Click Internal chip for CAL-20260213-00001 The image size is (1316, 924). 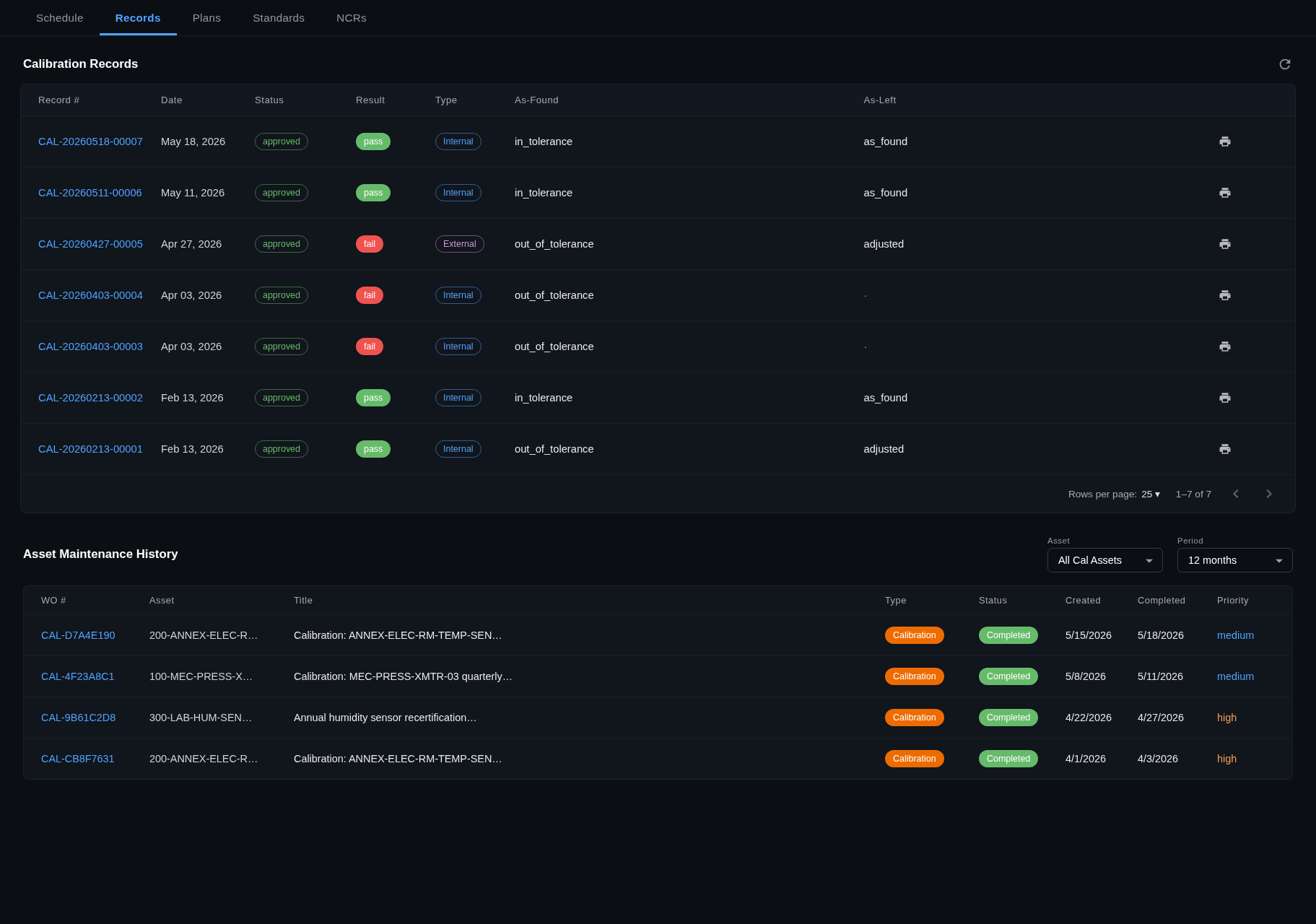pos(458,449)
